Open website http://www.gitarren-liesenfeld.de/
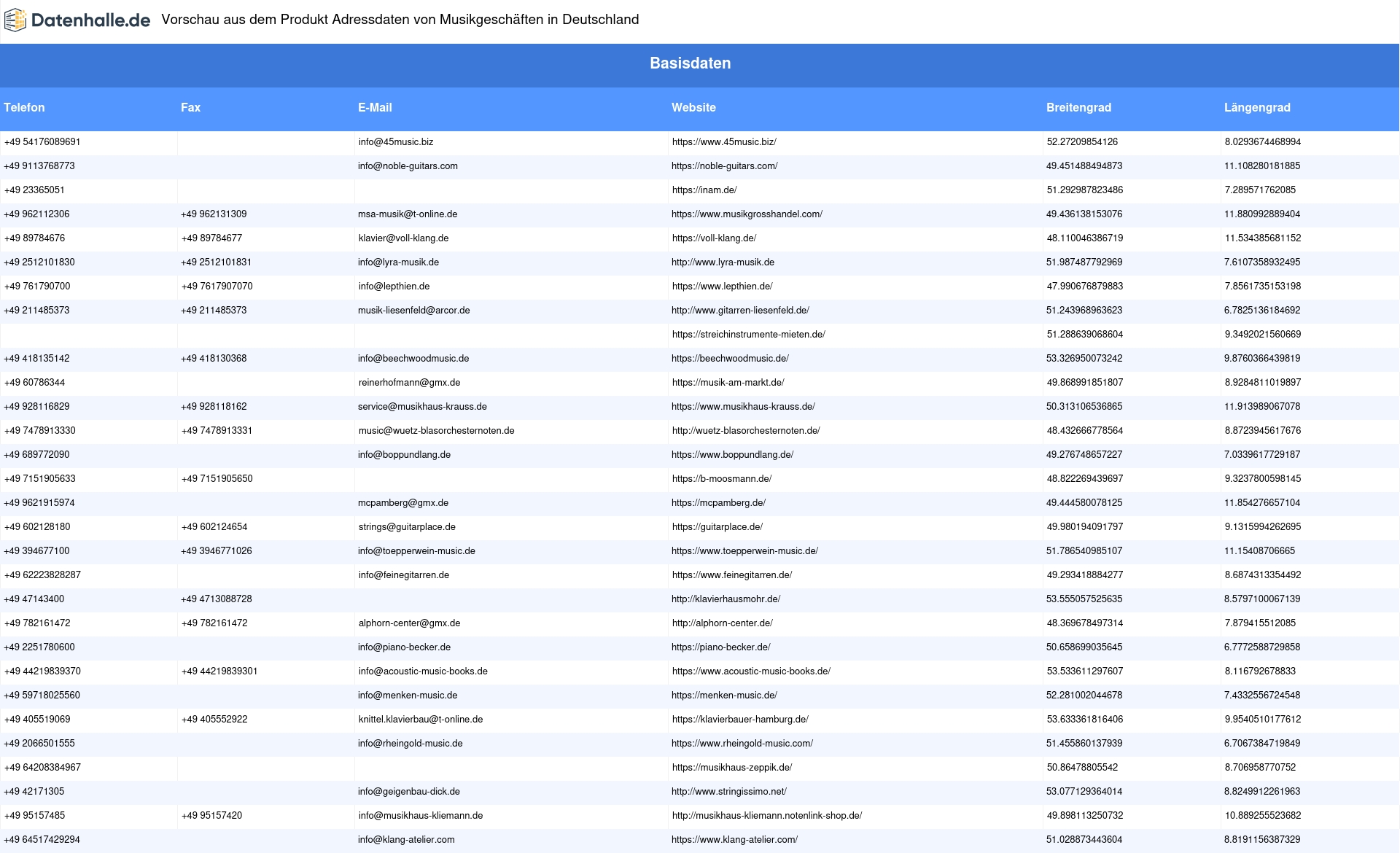The height and width of the screenshot is (853, 1400). point(740,311)
